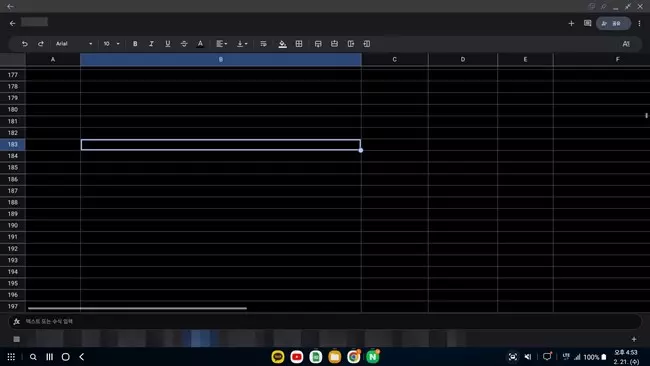The image size is (650, 366).
Task: Toggle italic formatting
Action: click(151, 44)
